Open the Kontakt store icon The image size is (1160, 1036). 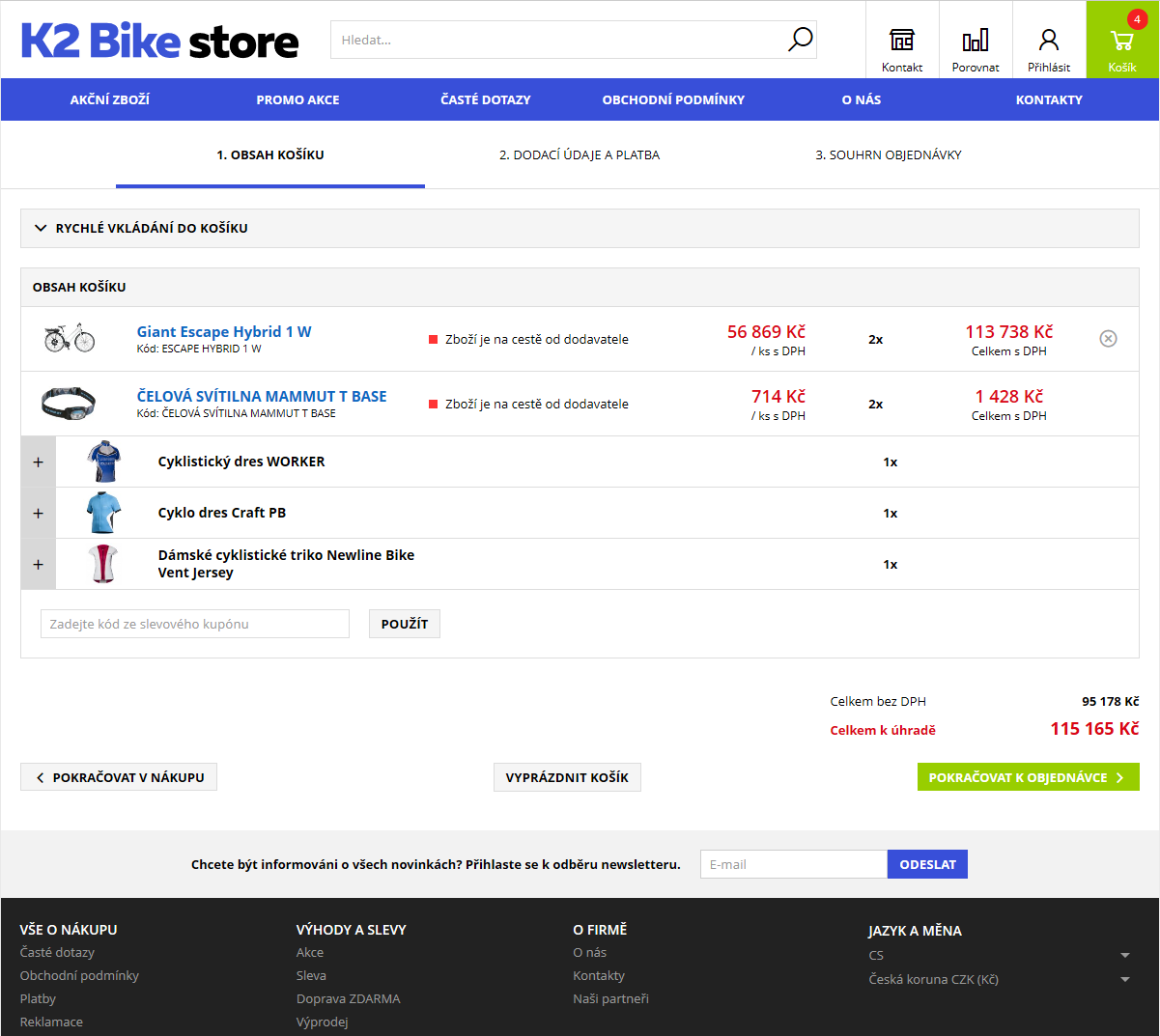902,41
